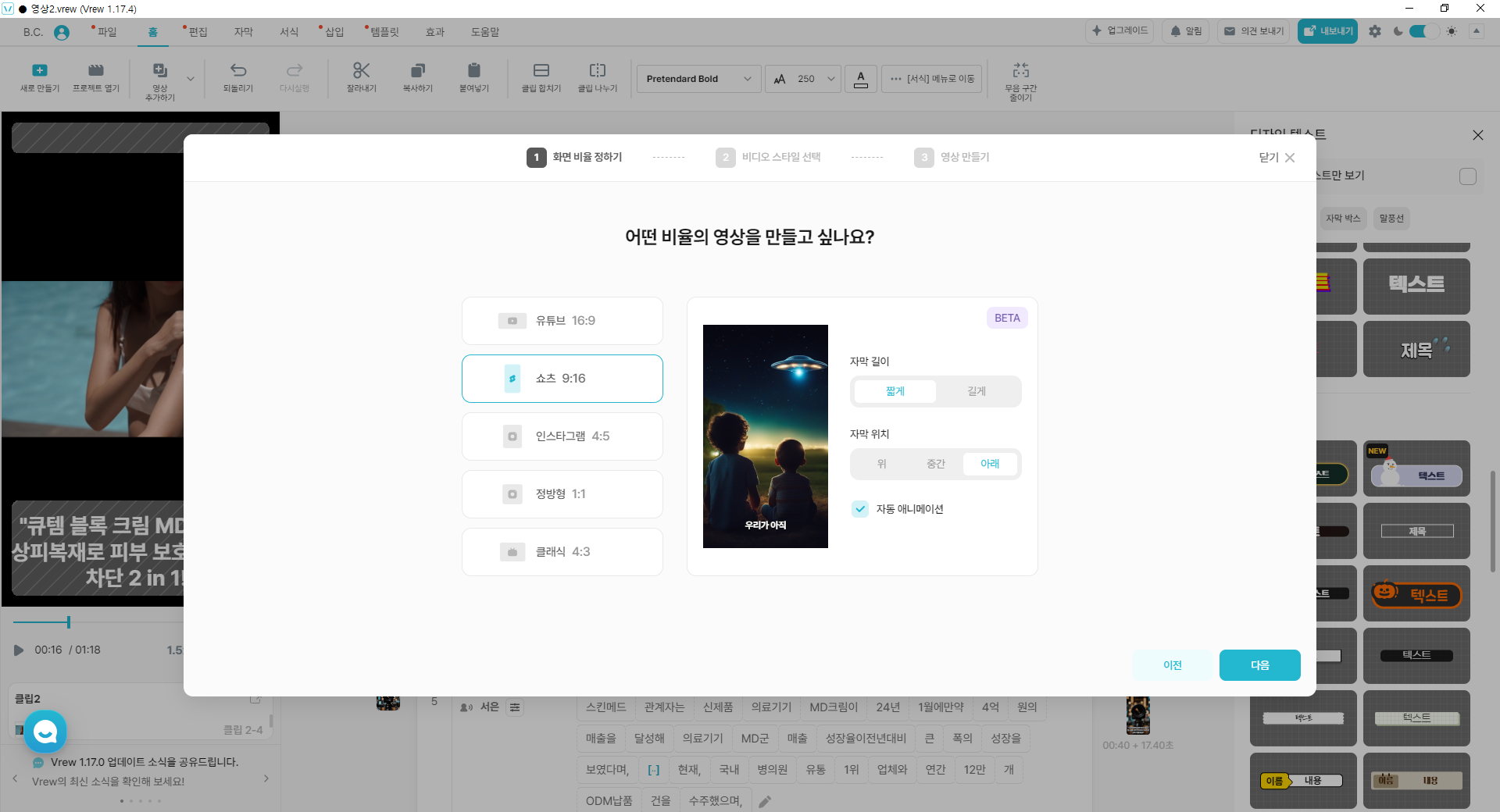The height and width of the screenshot is (812, 1500).
Task: Click the Undo (되돌리기) arrow icon
Action: (x=238, y=70)
